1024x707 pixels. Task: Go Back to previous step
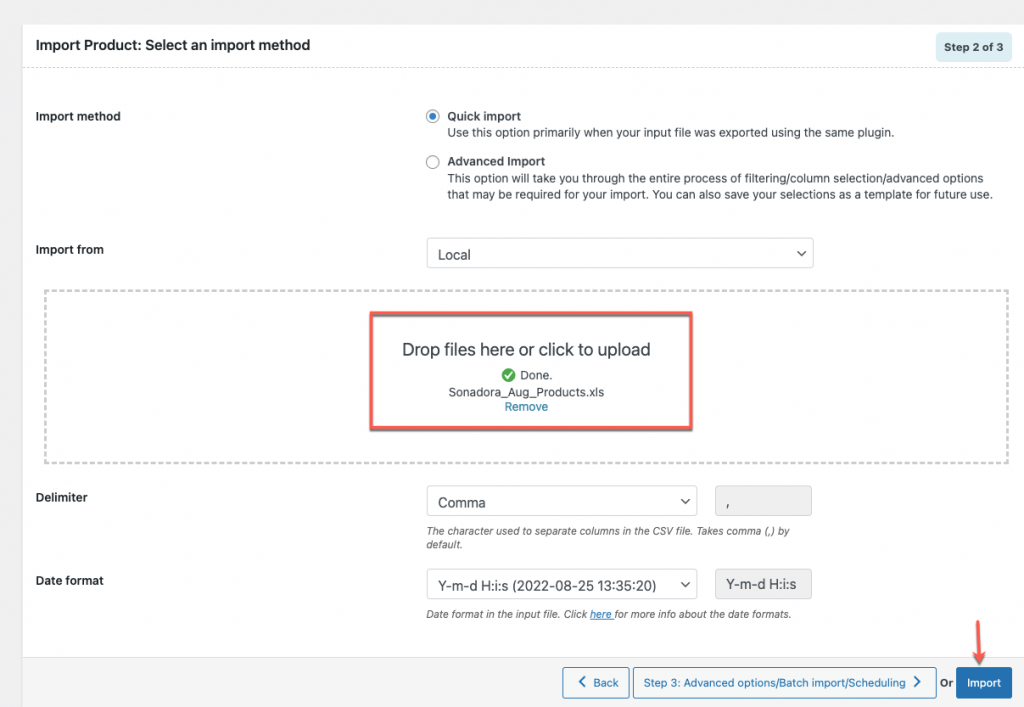point(596,683)
